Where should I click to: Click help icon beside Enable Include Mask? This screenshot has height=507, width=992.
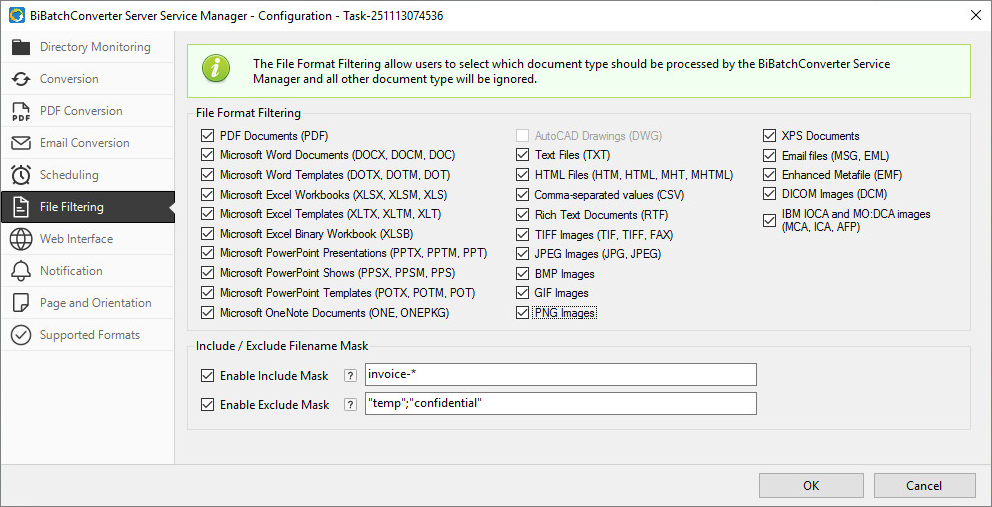point(350,376)
